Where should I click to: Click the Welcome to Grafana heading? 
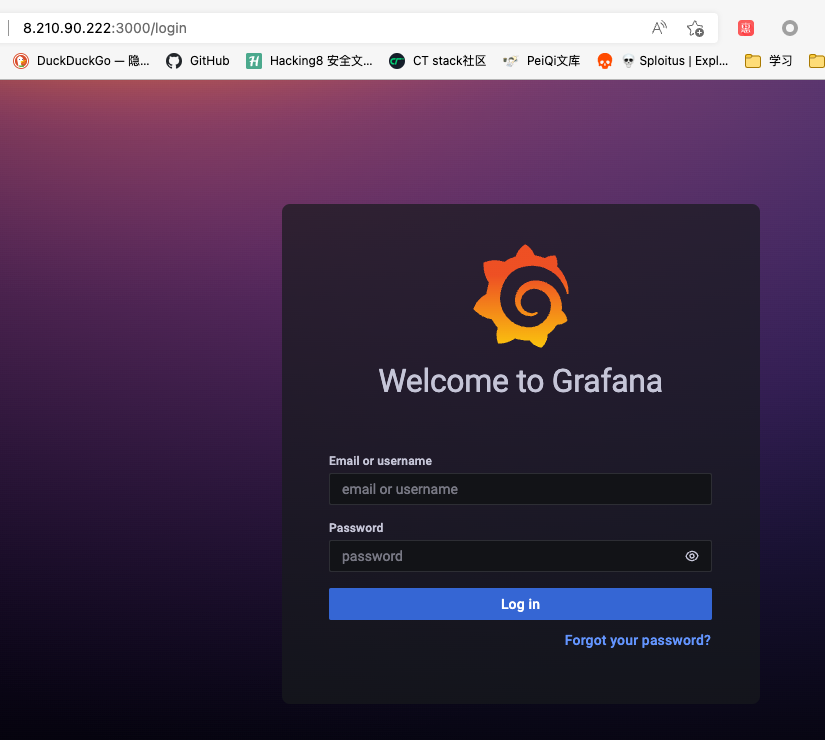(520, 381)
